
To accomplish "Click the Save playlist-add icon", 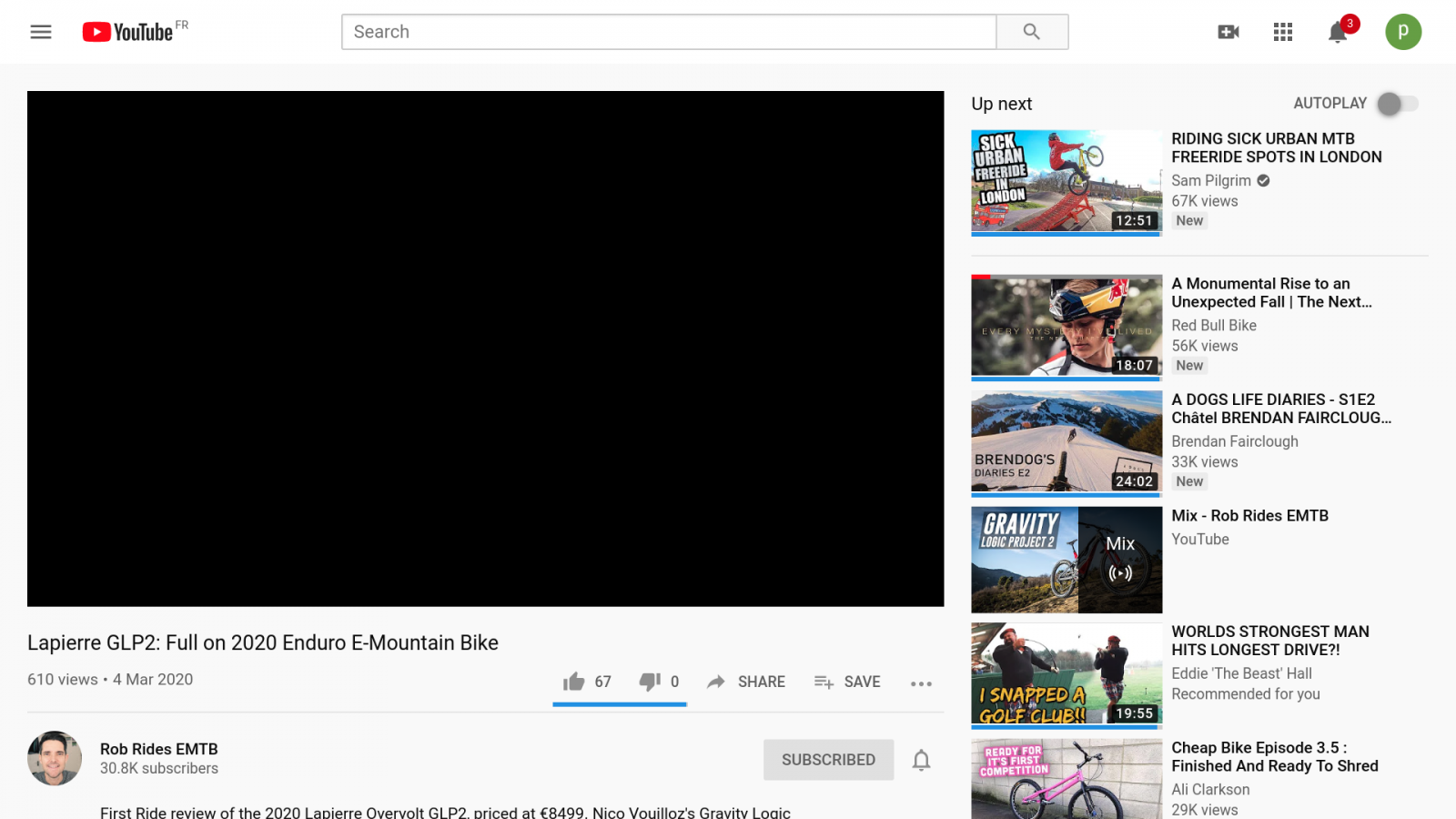I will pos(824,682).
